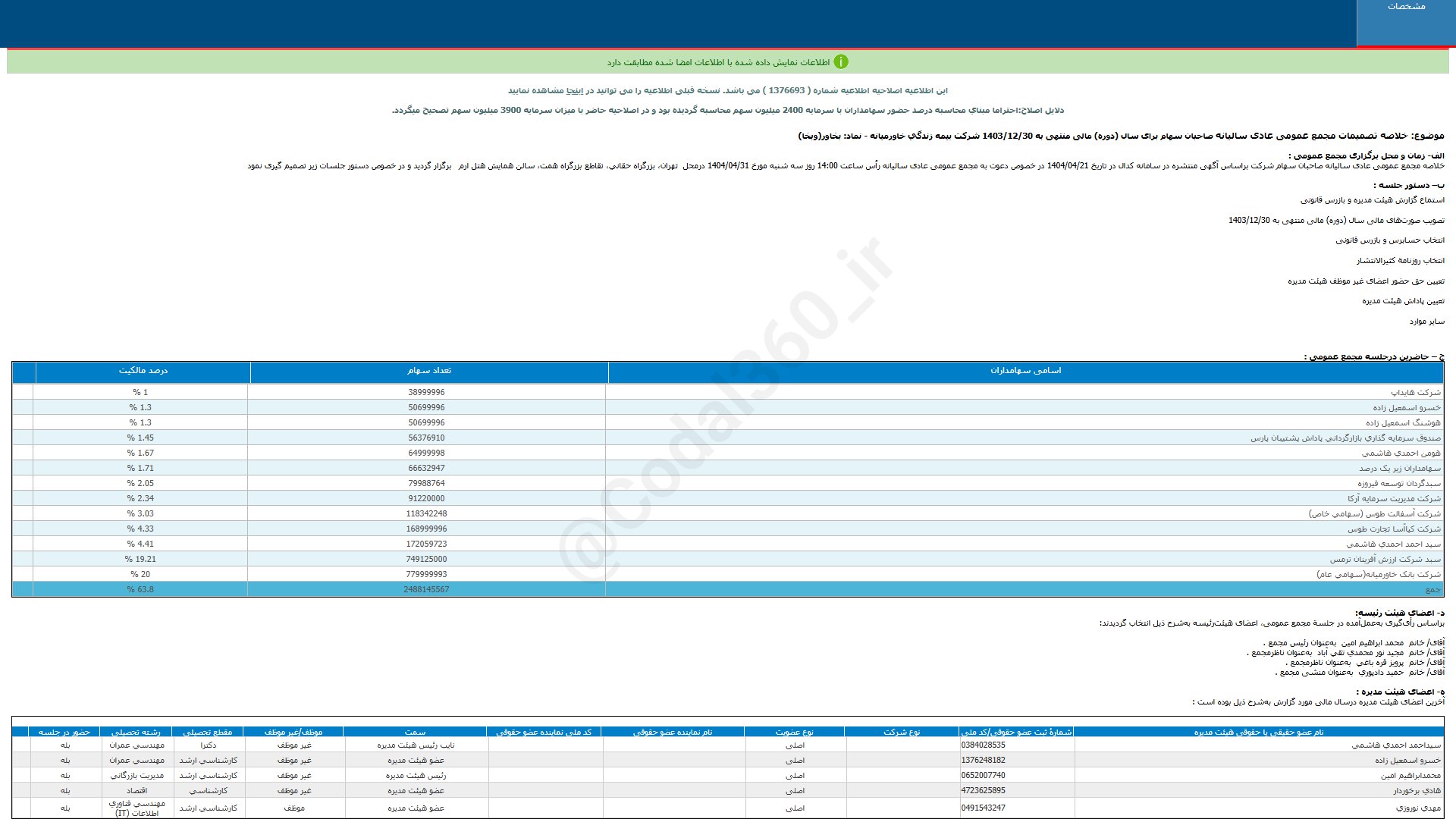Click share count 79988764
Screen dimensions: 1456x819
pos(426,484)
